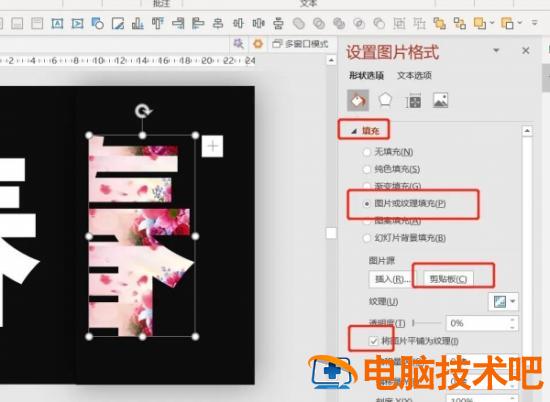
Task: Click the align center horizontally icon
Action: click(218, 24)
